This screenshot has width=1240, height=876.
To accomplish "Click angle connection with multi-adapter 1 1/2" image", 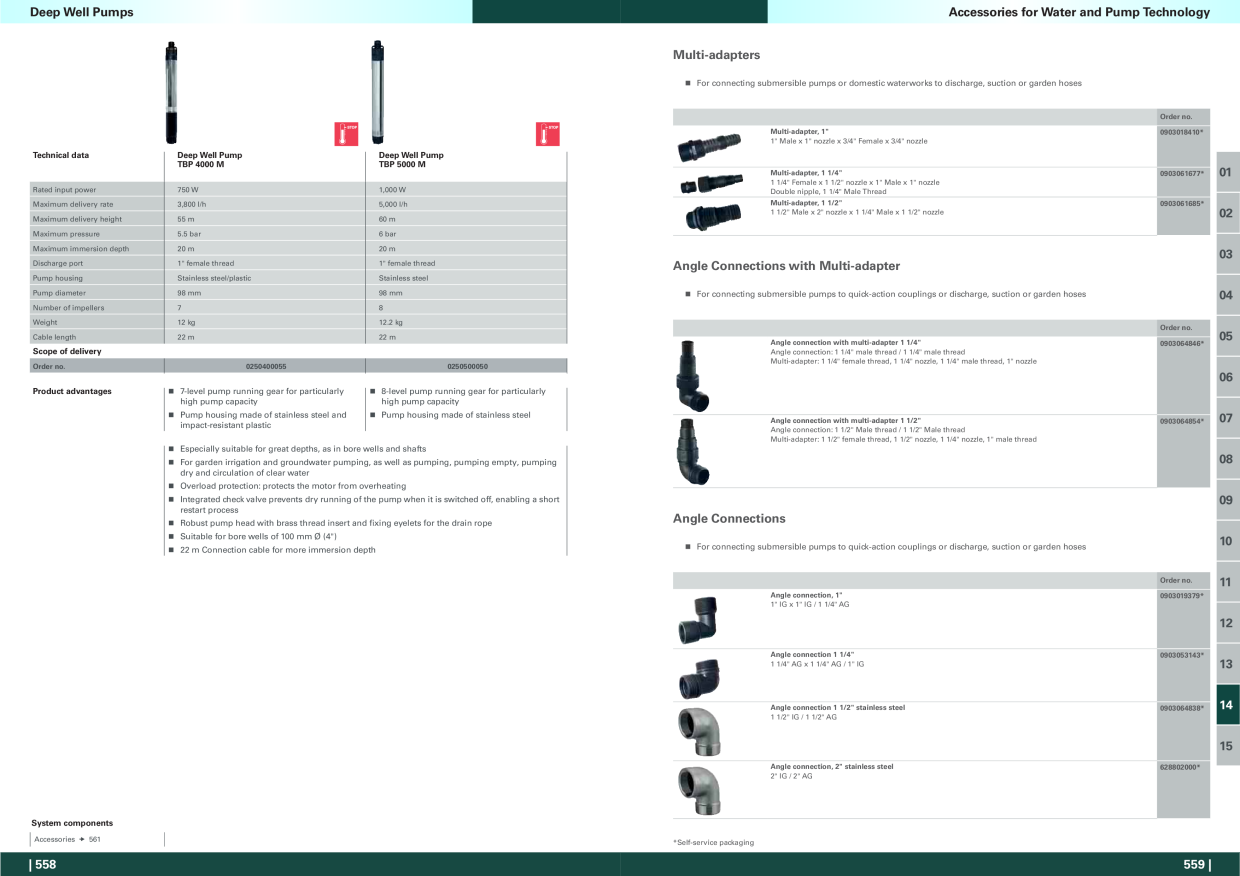I will point(692,450).
